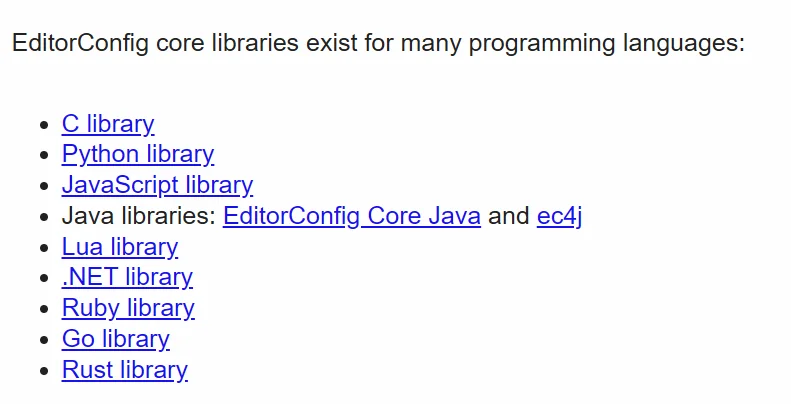
Task: Follow the Go library link
Action: click(116, 339)
